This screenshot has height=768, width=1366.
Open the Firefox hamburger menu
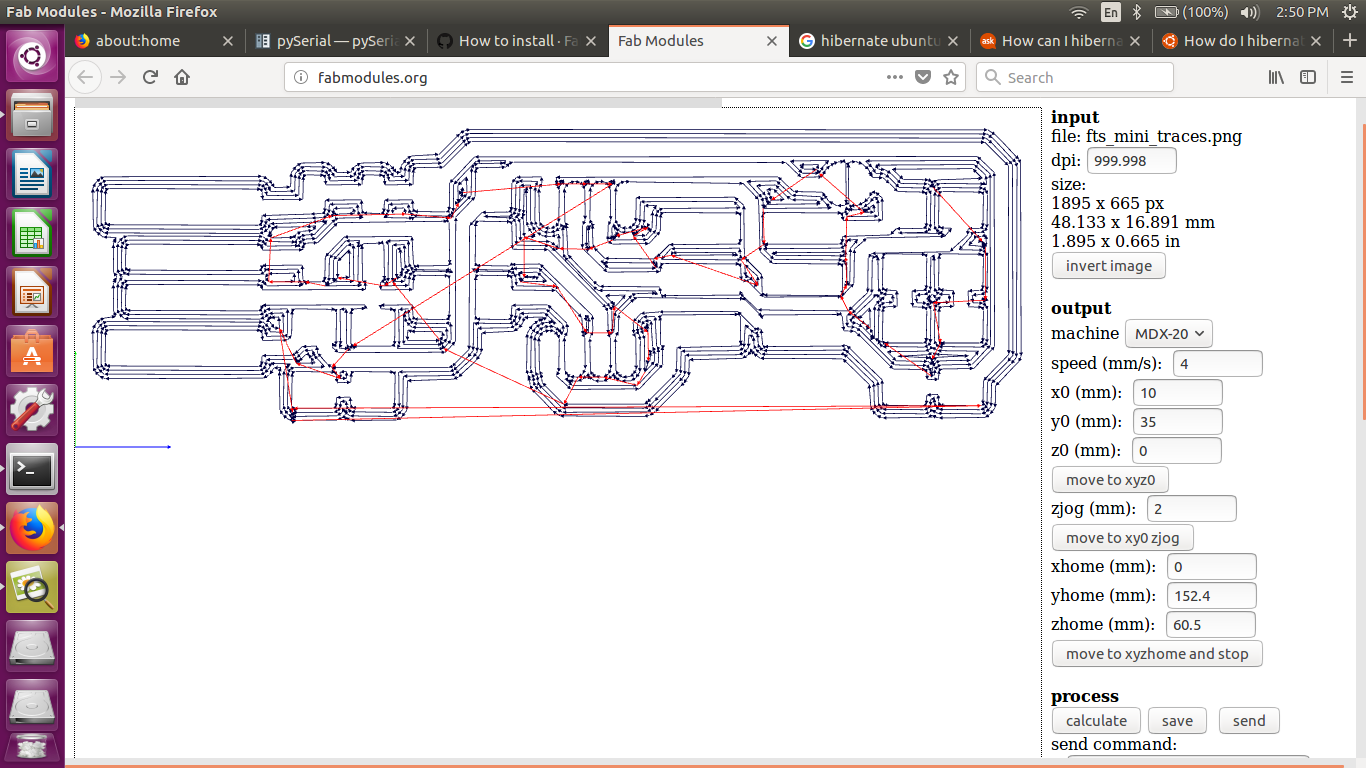[x=1347, y=77]
